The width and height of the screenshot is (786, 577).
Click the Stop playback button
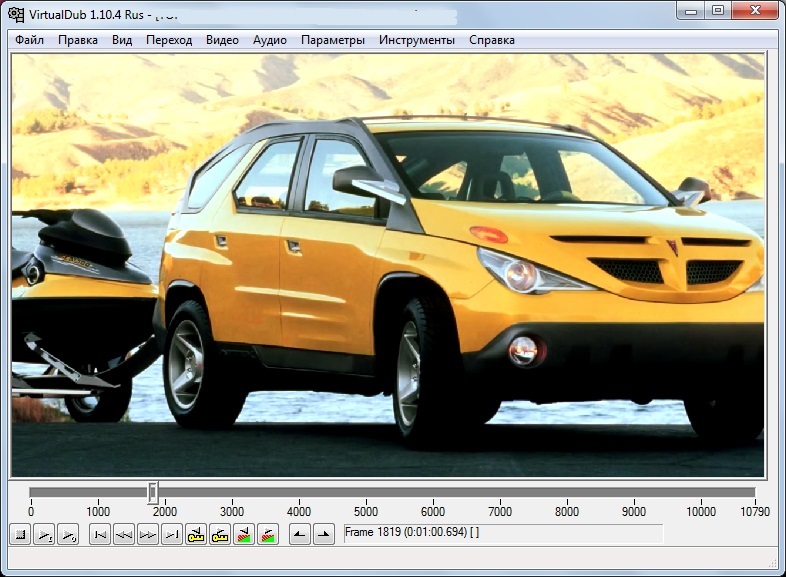(x=21, y=534)
